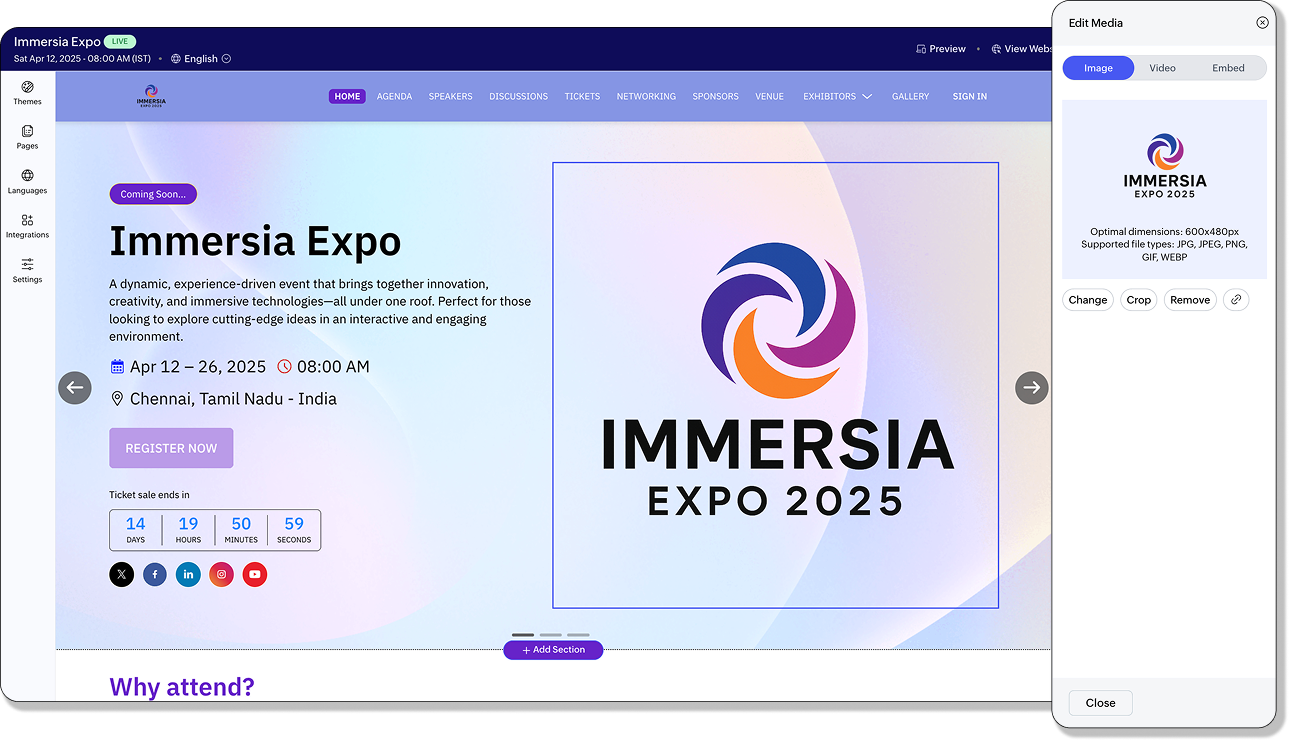Click the Add Section button

pos(553,650)
